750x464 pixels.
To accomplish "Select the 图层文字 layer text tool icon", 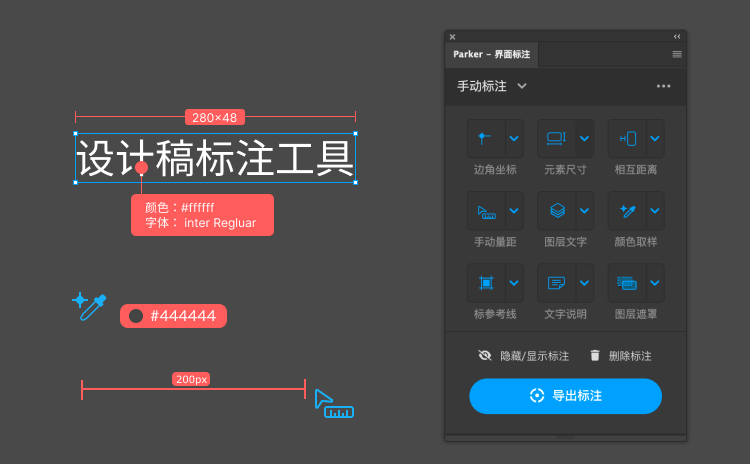I will pos(556,211).
